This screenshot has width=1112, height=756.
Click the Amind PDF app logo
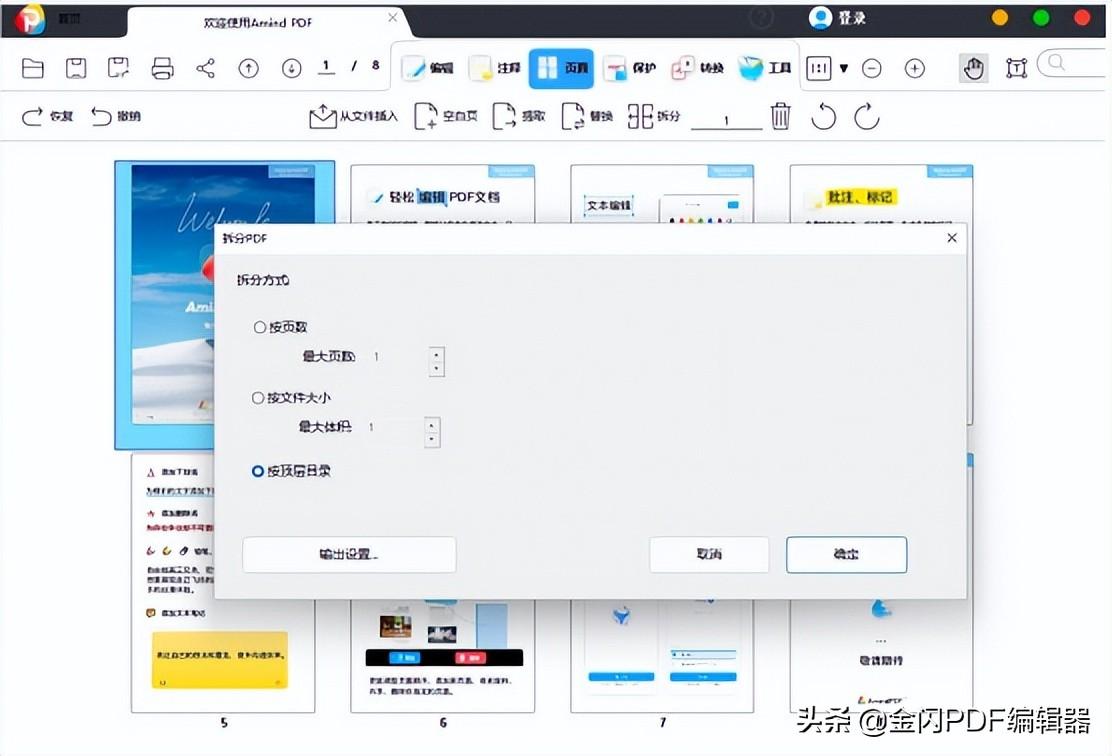30,19
